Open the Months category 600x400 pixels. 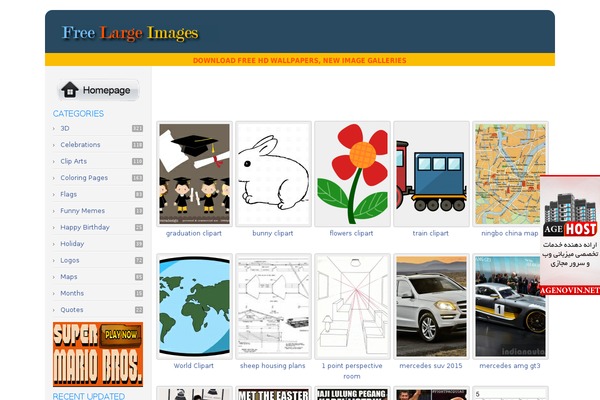pyautogui.click(x=72, y=293)
